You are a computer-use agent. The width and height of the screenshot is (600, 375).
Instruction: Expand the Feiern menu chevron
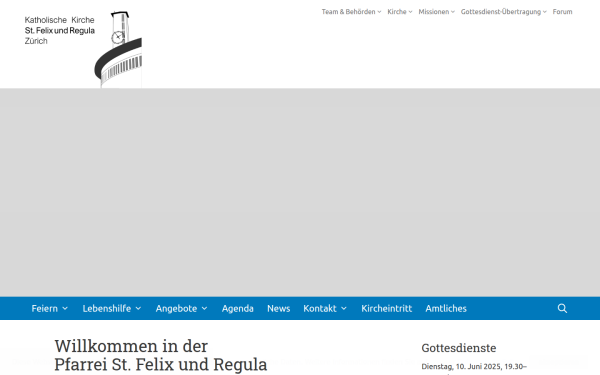click(x=65, y=308)
